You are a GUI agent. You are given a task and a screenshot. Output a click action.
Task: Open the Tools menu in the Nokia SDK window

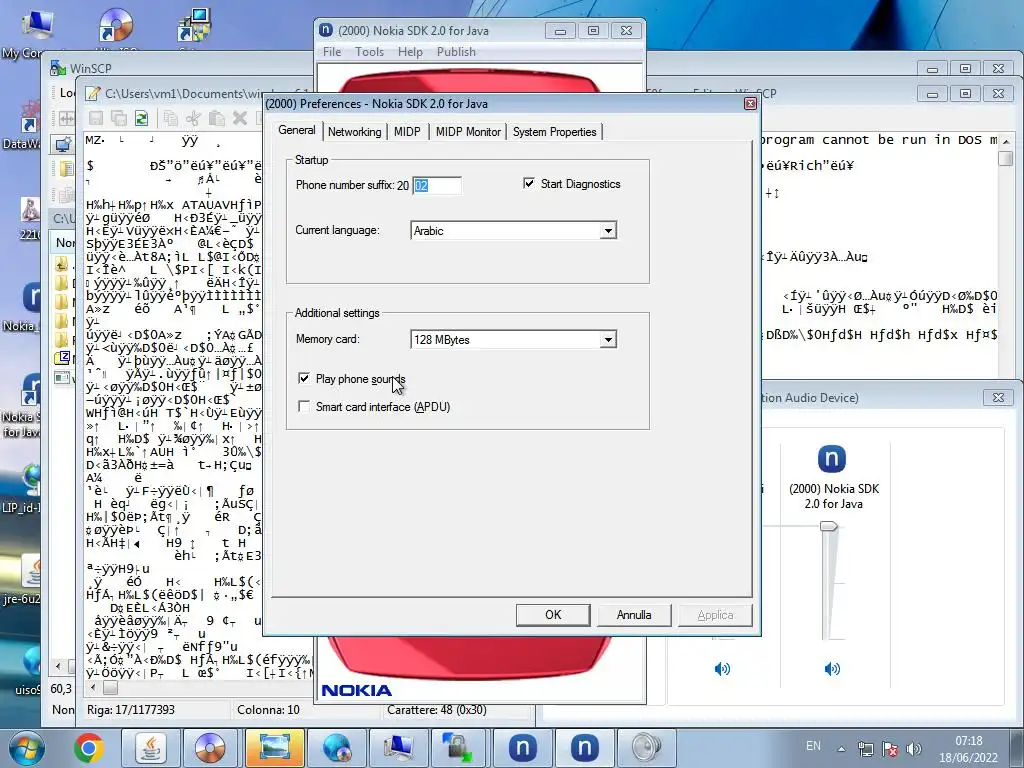pyautogui.click(x=369, y=52)
